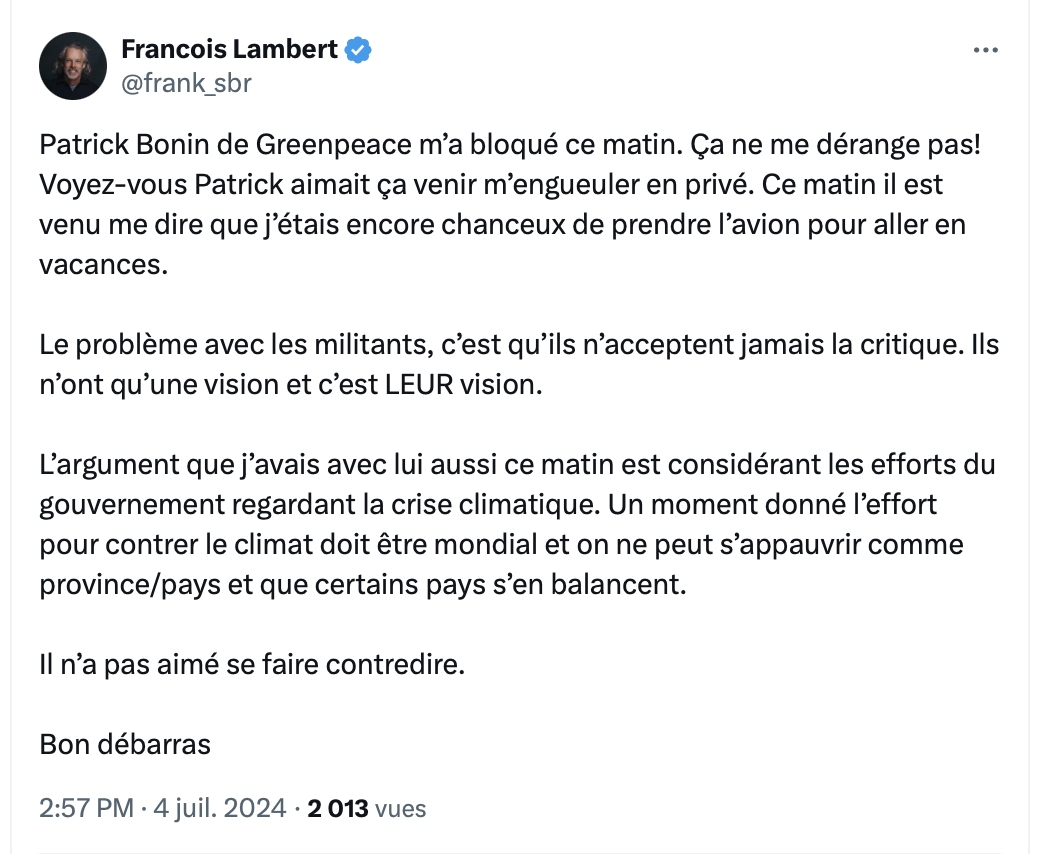Click the line starting Le problème avec les militants

(x=519, y=345)
